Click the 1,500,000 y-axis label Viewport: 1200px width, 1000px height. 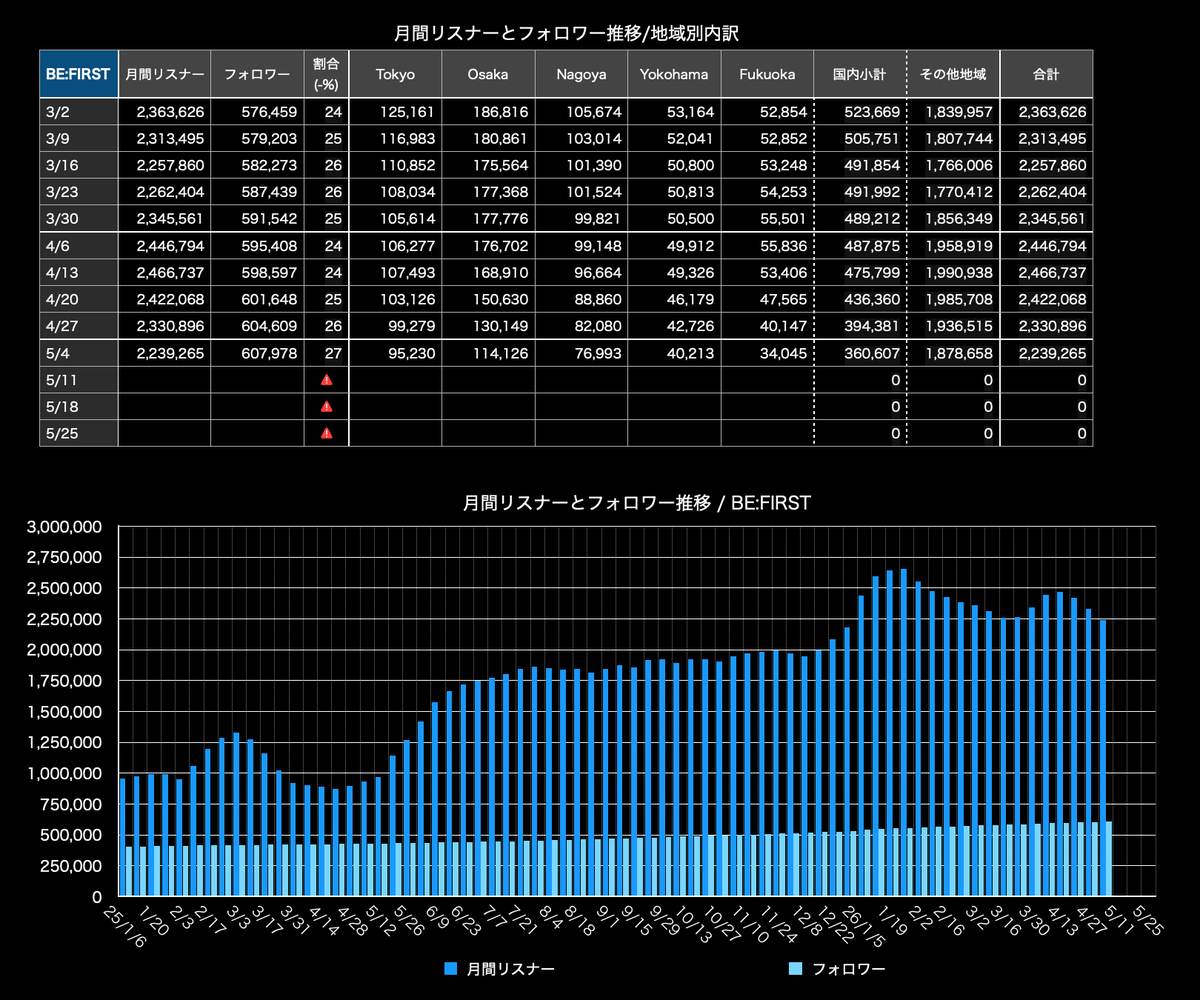pyautogui.click(x=65, y=711)
